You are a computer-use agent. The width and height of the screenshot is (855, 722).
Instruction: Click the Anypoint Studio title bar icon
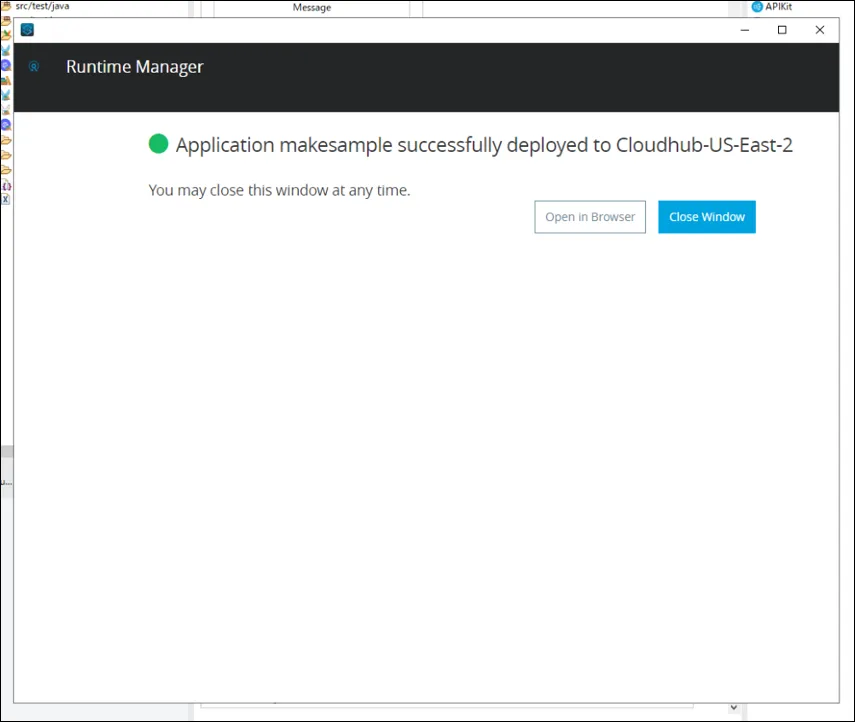(x=27, y=29)
